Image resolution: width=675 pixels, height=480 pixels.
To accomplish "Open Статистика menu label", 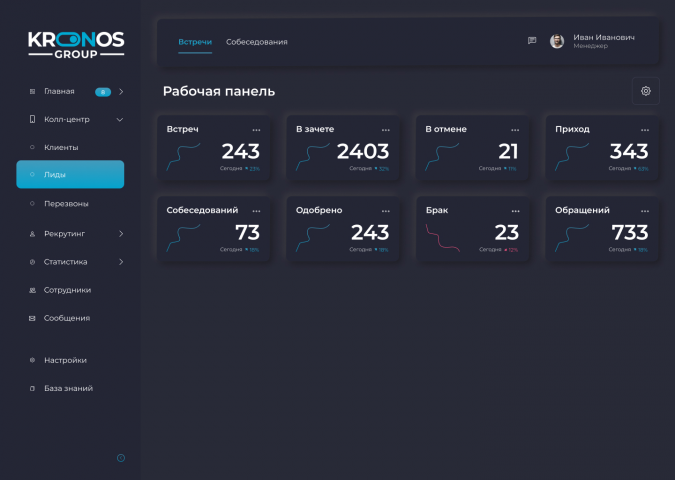I will tap(65, 262).
